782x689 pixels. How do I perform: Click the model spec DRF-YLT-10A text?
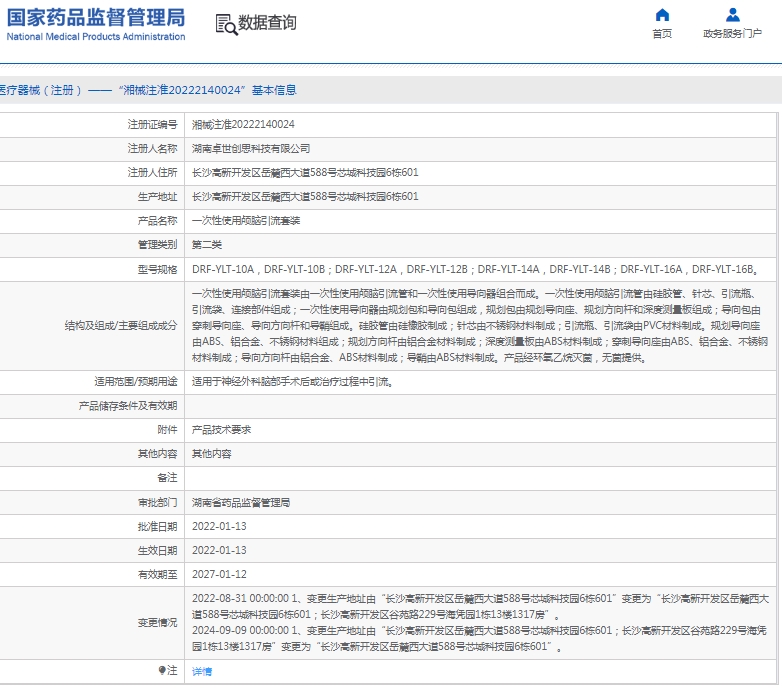coord(223,270)
